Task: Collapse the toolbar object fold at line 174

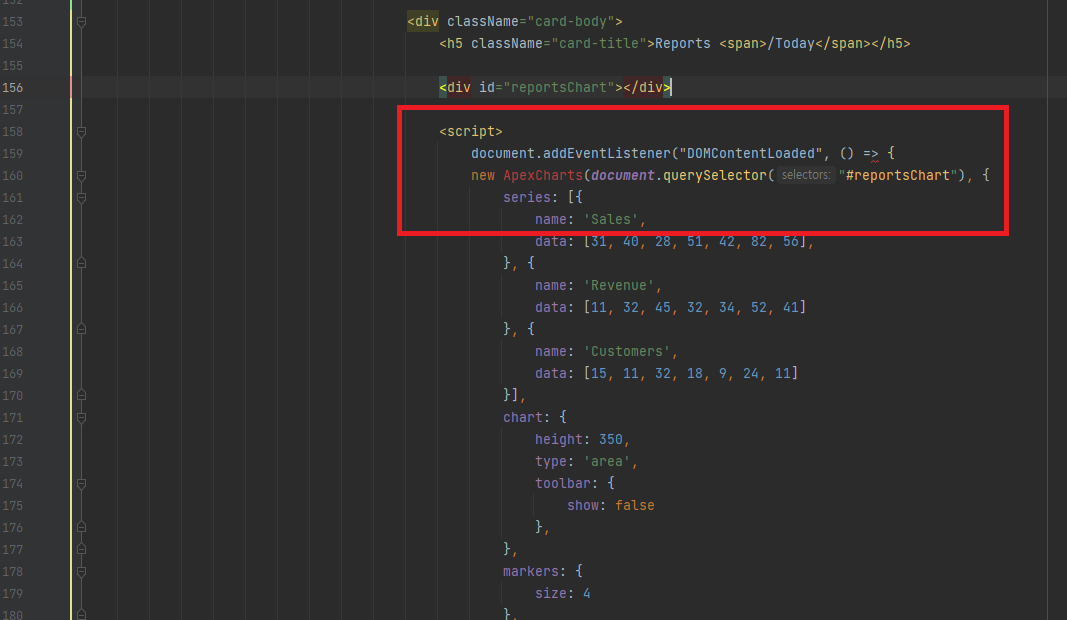Action: point(81,484)
